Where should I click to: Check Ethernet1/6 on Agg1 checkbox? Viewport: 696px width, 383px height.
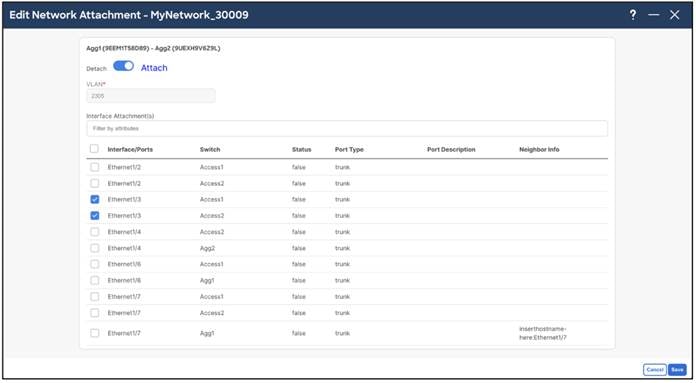pyautogui.click(x=95, y=280)
